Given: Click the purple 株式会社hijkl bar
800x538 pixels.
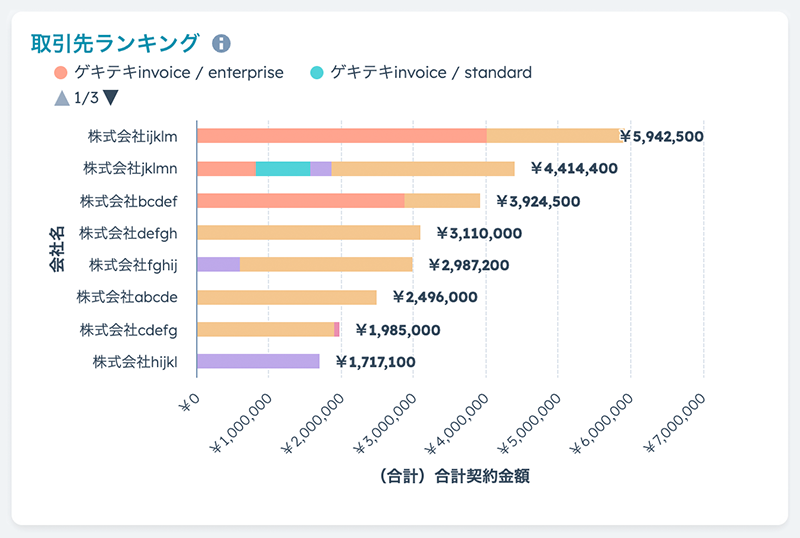Looking at the screenshot, I should (x=258, y=361).
